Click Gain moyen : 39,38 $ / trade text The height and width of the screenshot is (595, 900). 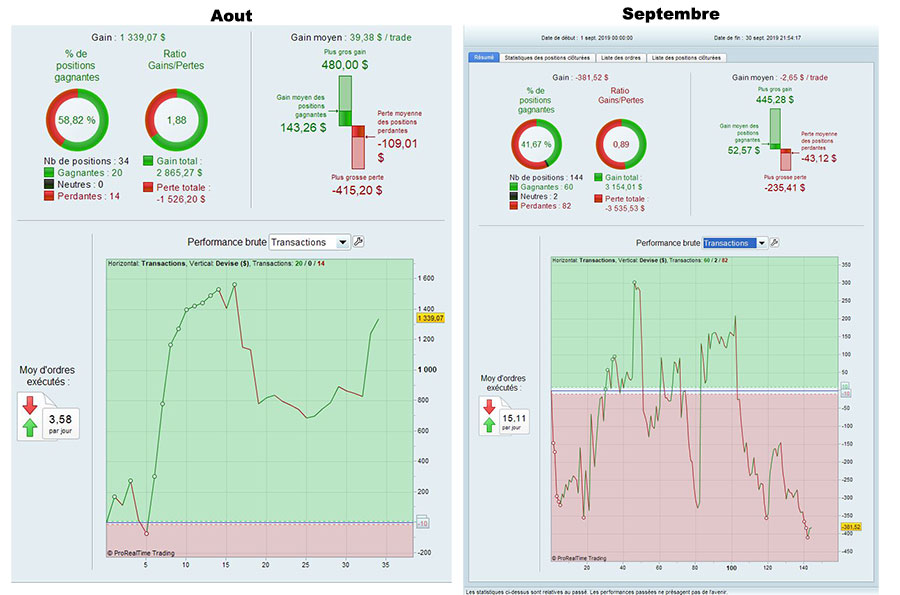point(351,37)
